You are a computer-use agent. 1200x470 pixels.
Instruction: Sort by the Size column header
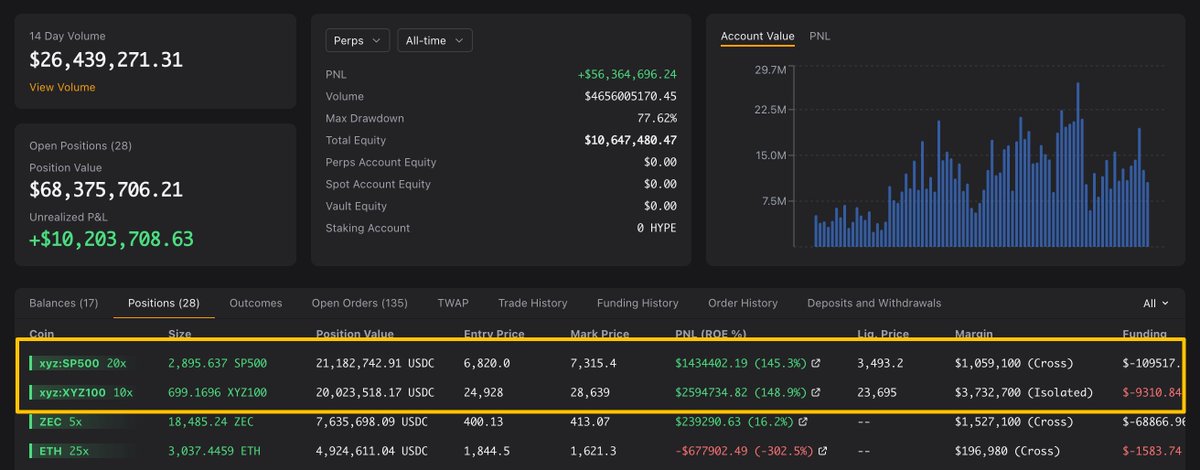[x=179, y=334]
